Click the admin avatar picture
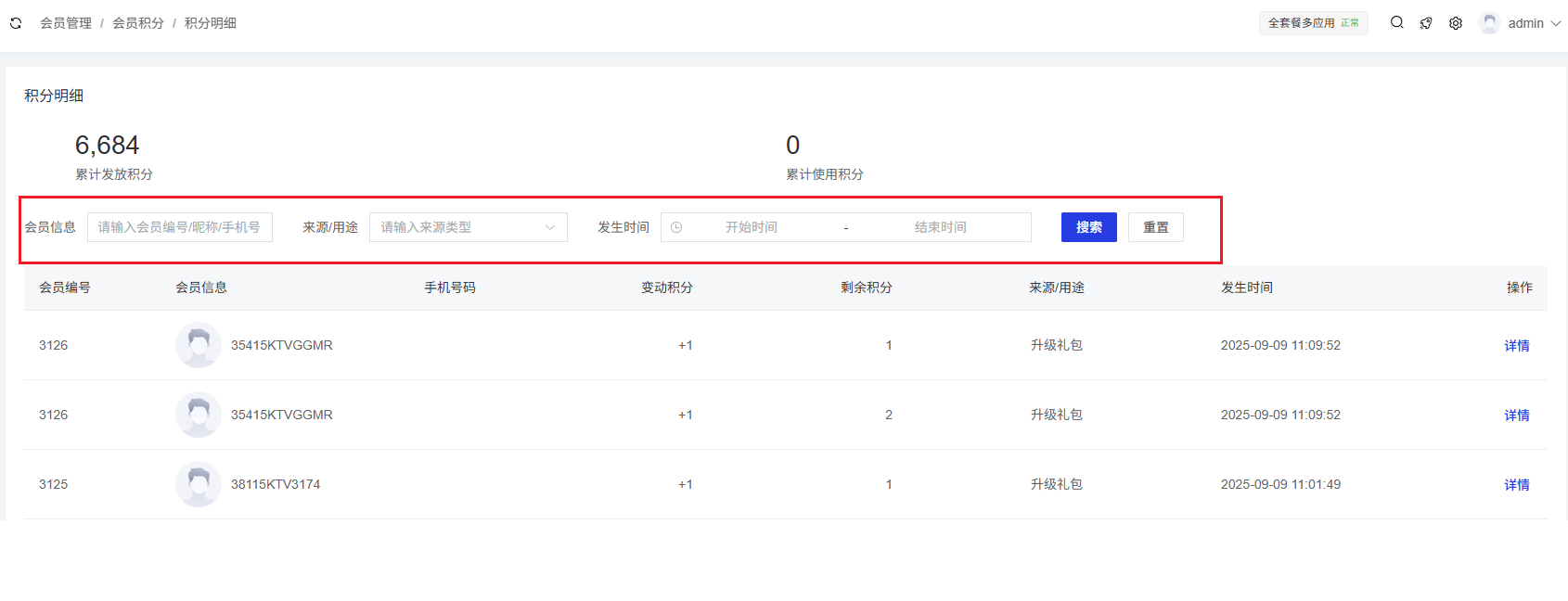This screenshot has width=1568, height=601. (x=1489, y=23)
